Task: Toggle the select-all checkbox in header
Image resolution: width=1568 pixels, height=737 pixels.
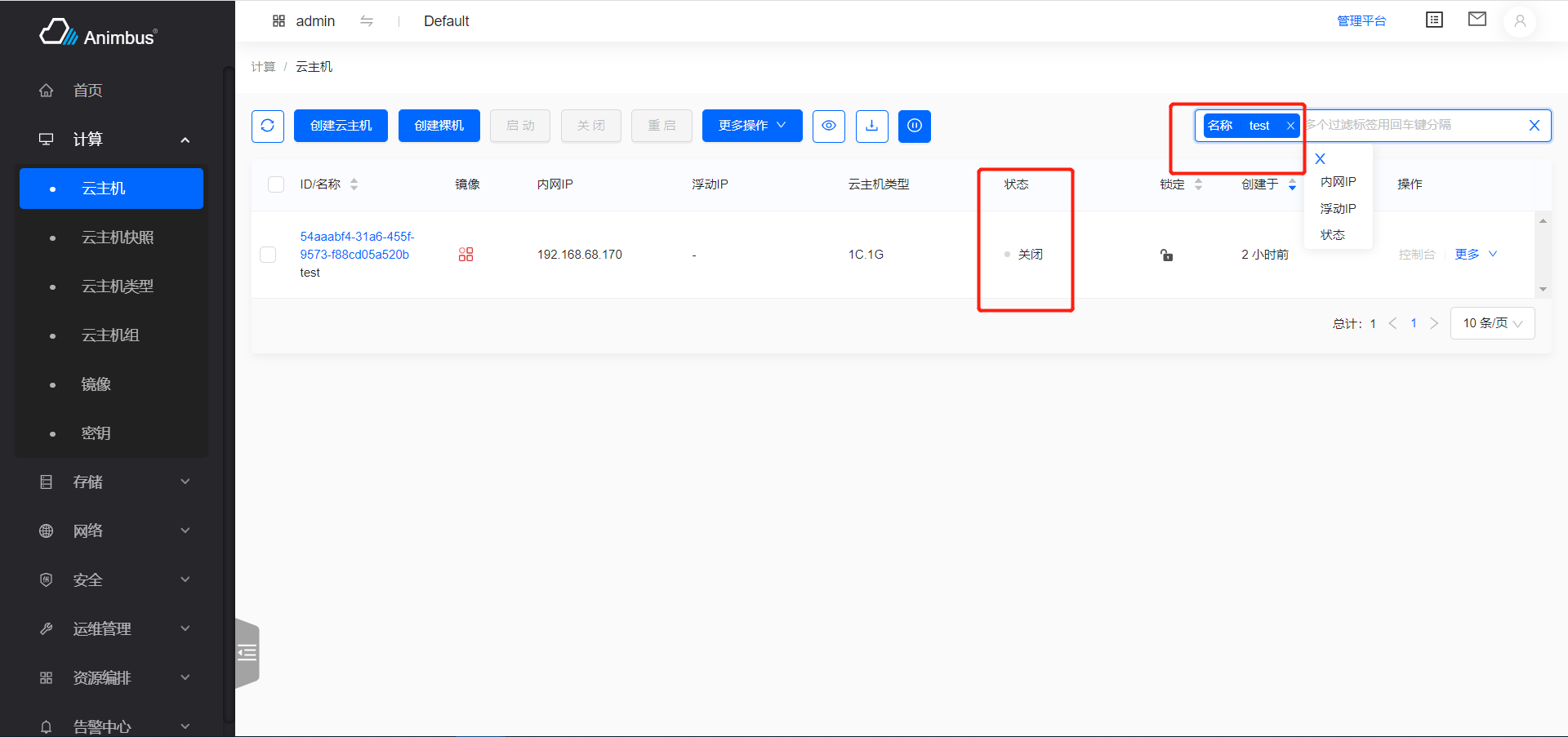Action: (276, 184)
